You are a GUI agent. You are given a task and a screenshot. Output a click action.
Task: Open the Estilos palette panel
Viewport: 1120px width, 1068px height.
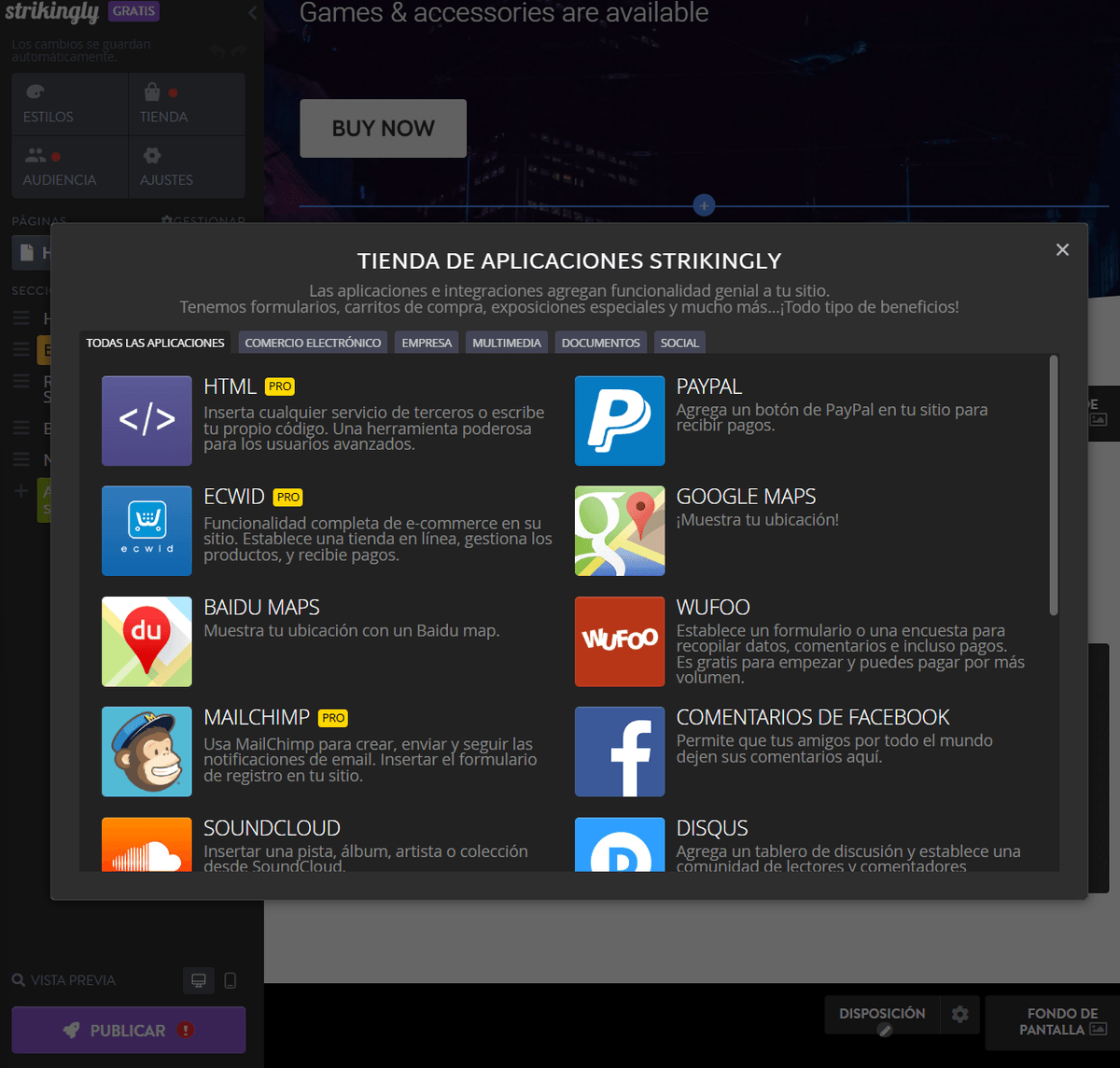click(70, 105)
